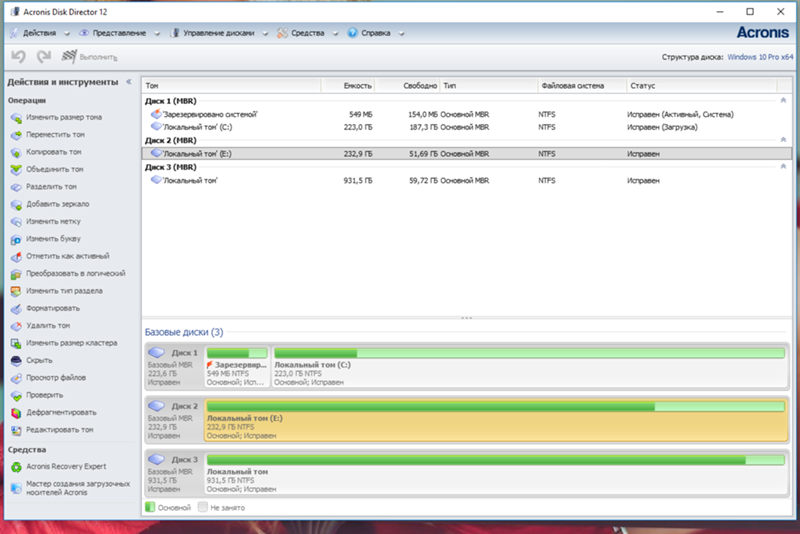Screen dimensions: 800x534
Task: Open Просмотр файлов operation
Action: (48, 377)
